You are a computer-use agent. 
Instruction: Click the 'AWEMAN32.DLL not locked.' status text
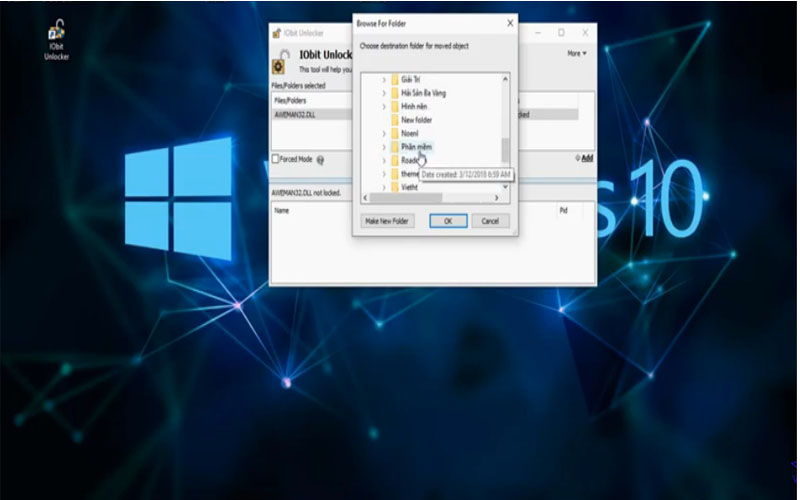(x=306, y=193)
